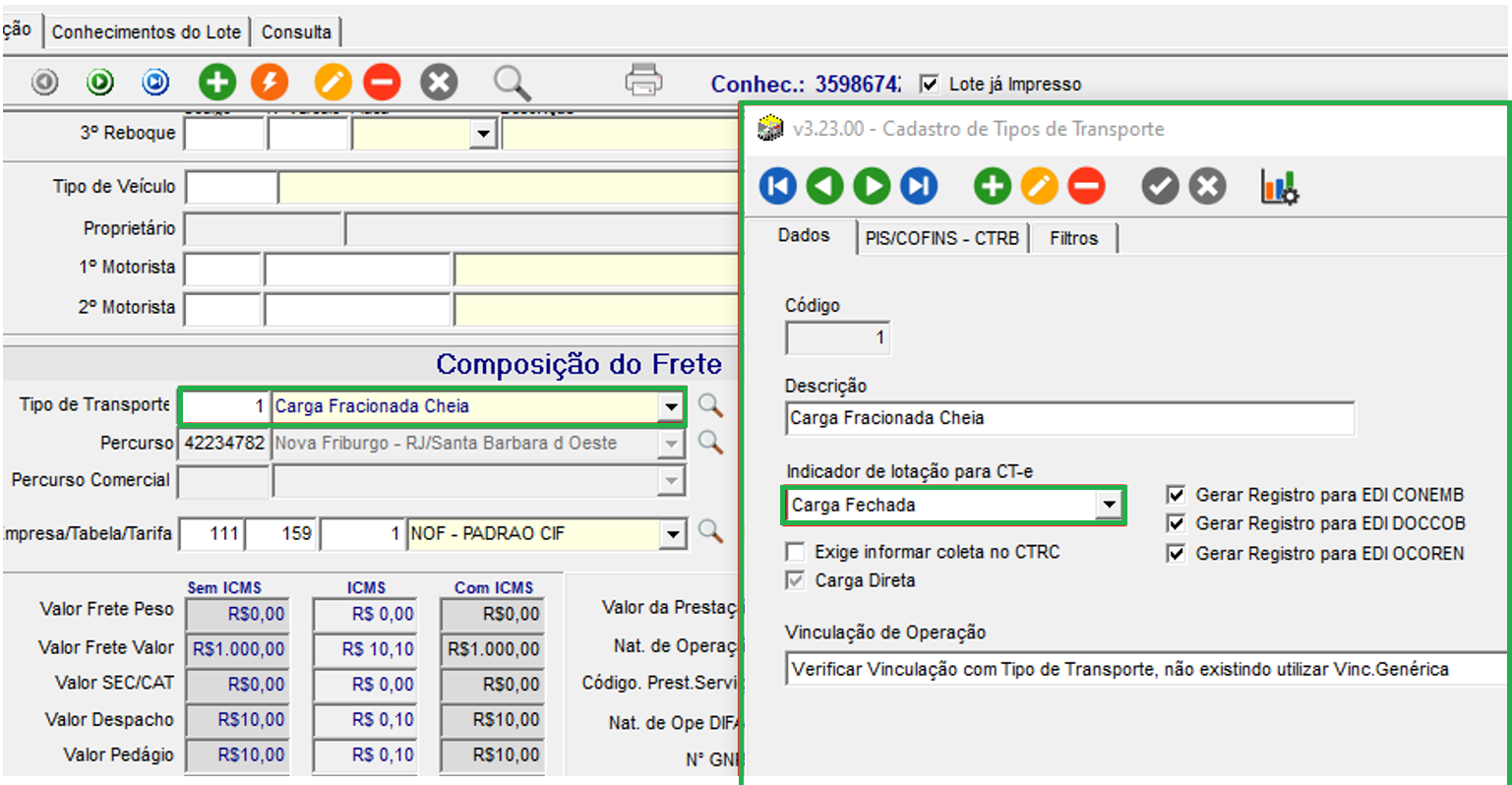Image resolution: width=1512 pixels, height=785 pixels.
Task: Click the Empresa field containing 111
Action: [x=212, y=534]
